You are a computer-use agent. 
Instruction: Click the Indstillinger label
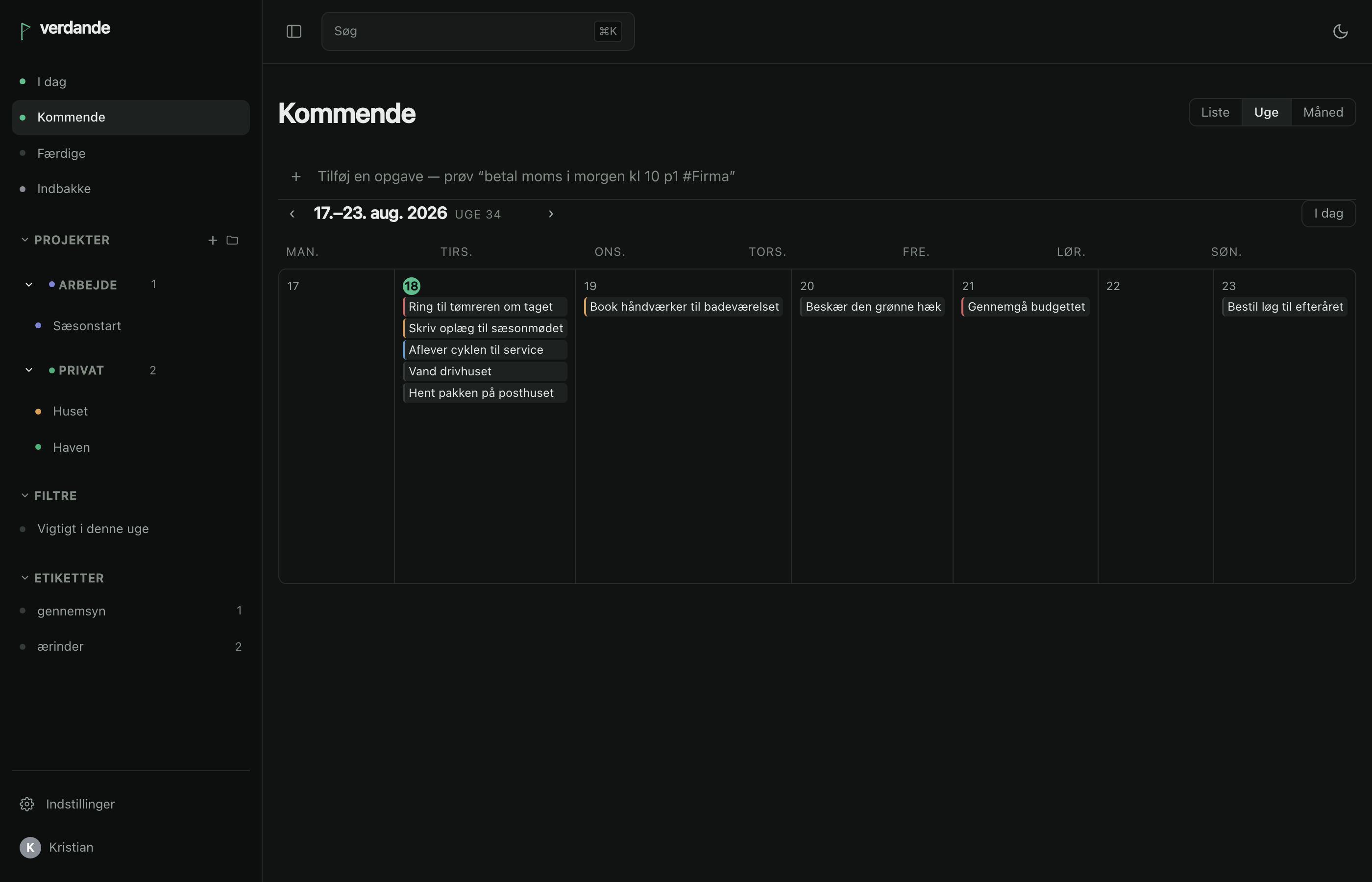coord(80,804)
